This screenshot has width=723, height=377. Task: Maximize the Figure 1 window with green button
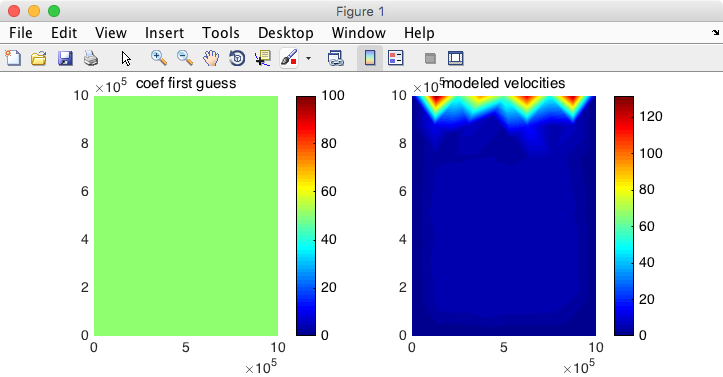pos(54,11)
